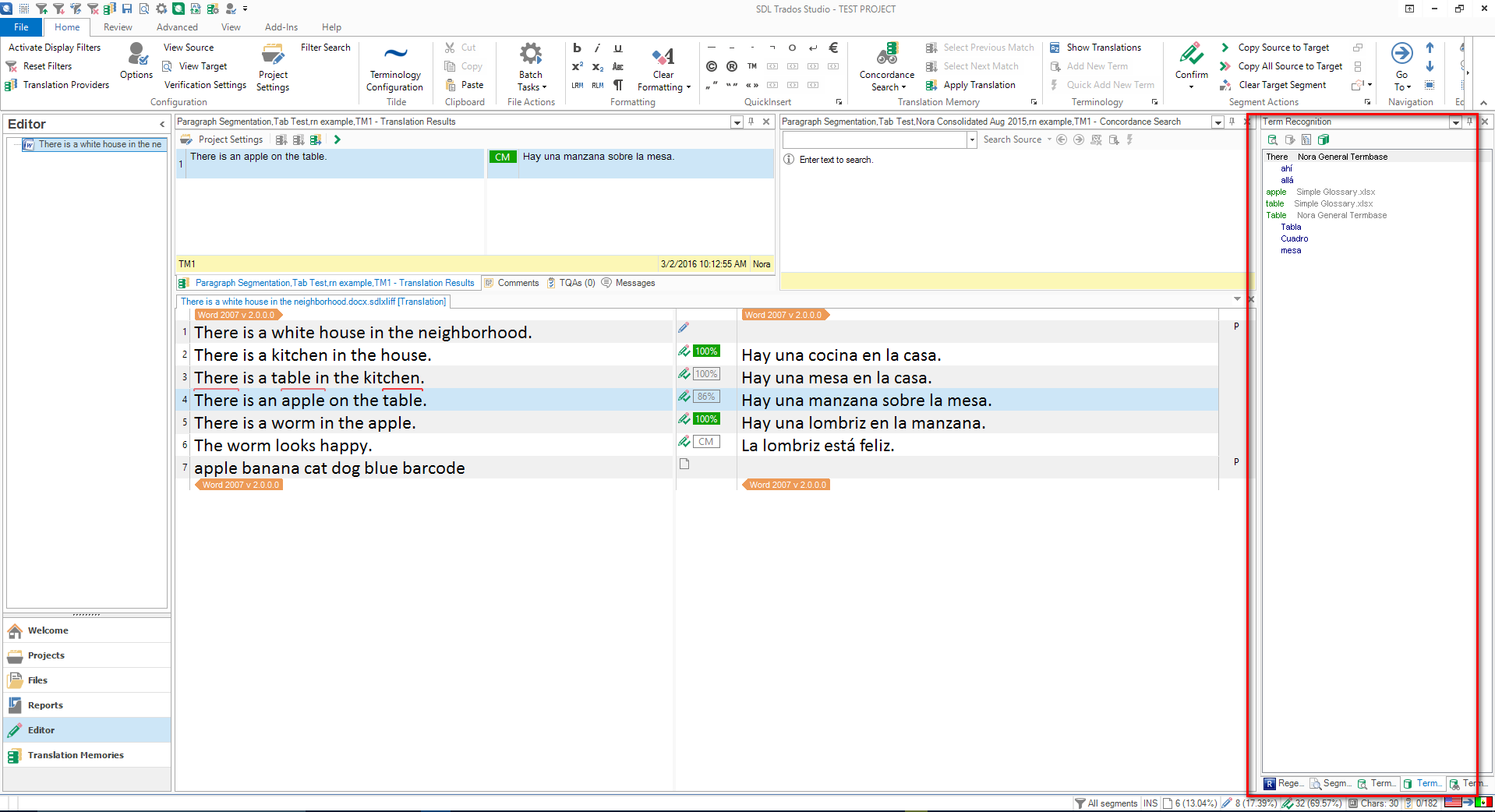Insert the copyright © symbol
Screen dimensions: 1495x812
click(x=711, y=66)
